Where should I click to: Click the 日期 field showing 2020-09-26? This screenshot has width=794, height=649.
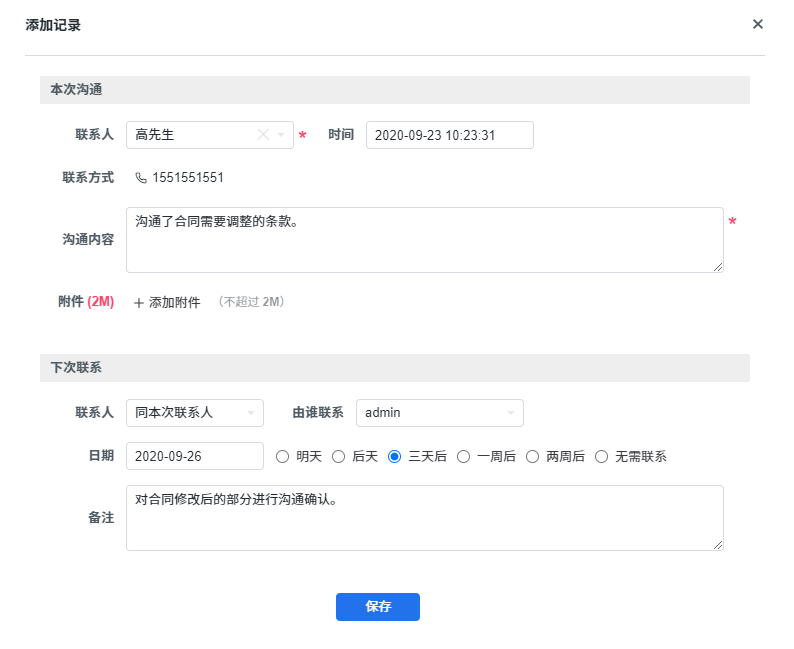click(x=195, y=456)
